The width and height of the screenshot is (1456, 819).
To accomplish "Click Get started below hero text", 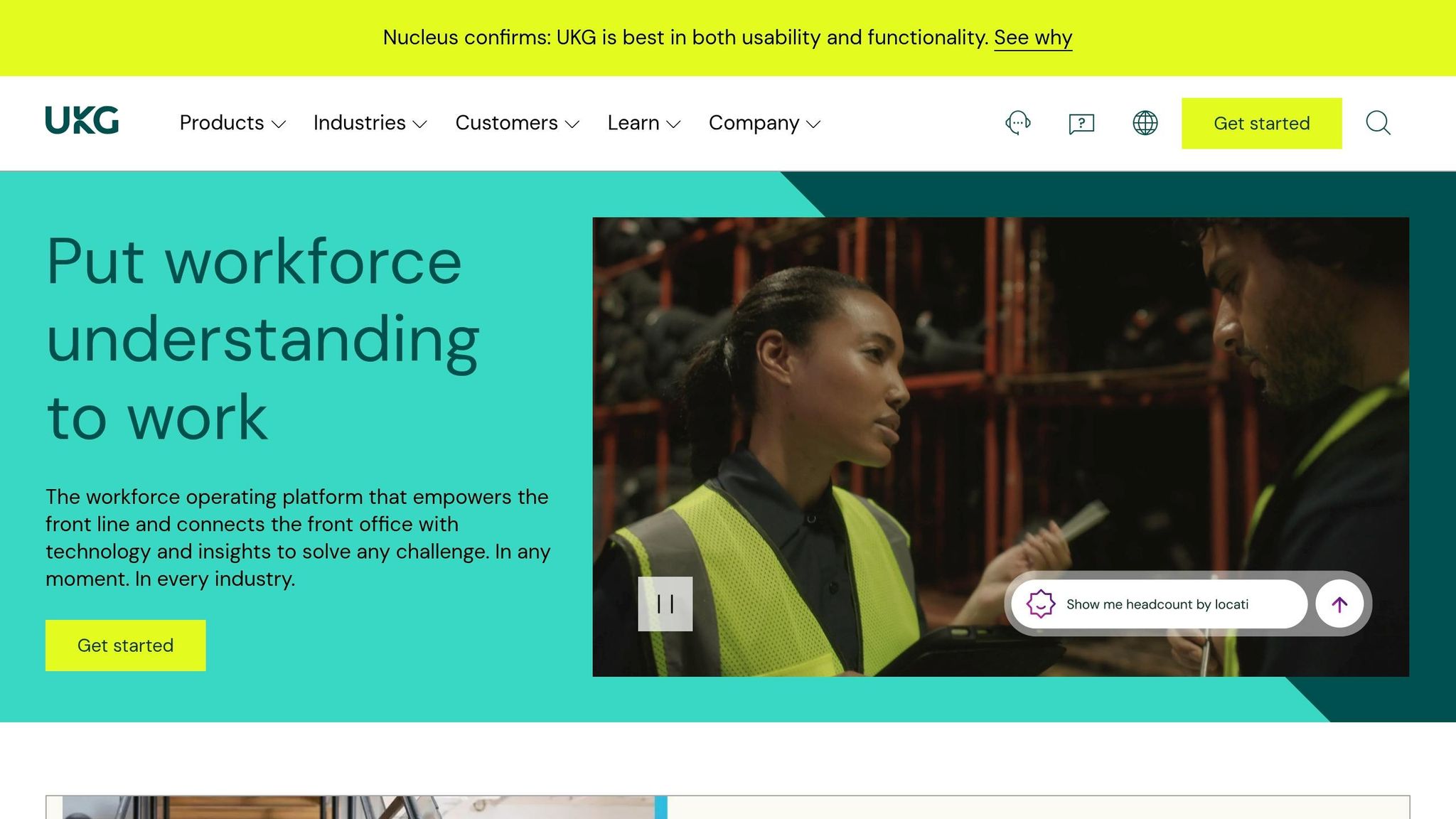I will [126, 646].
